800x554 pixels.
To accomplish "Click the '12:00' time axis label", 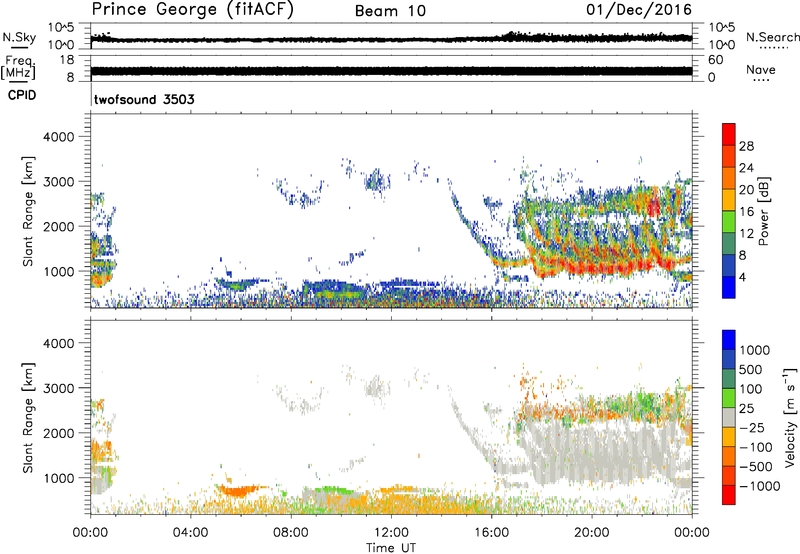I will [x=391, y=533].
